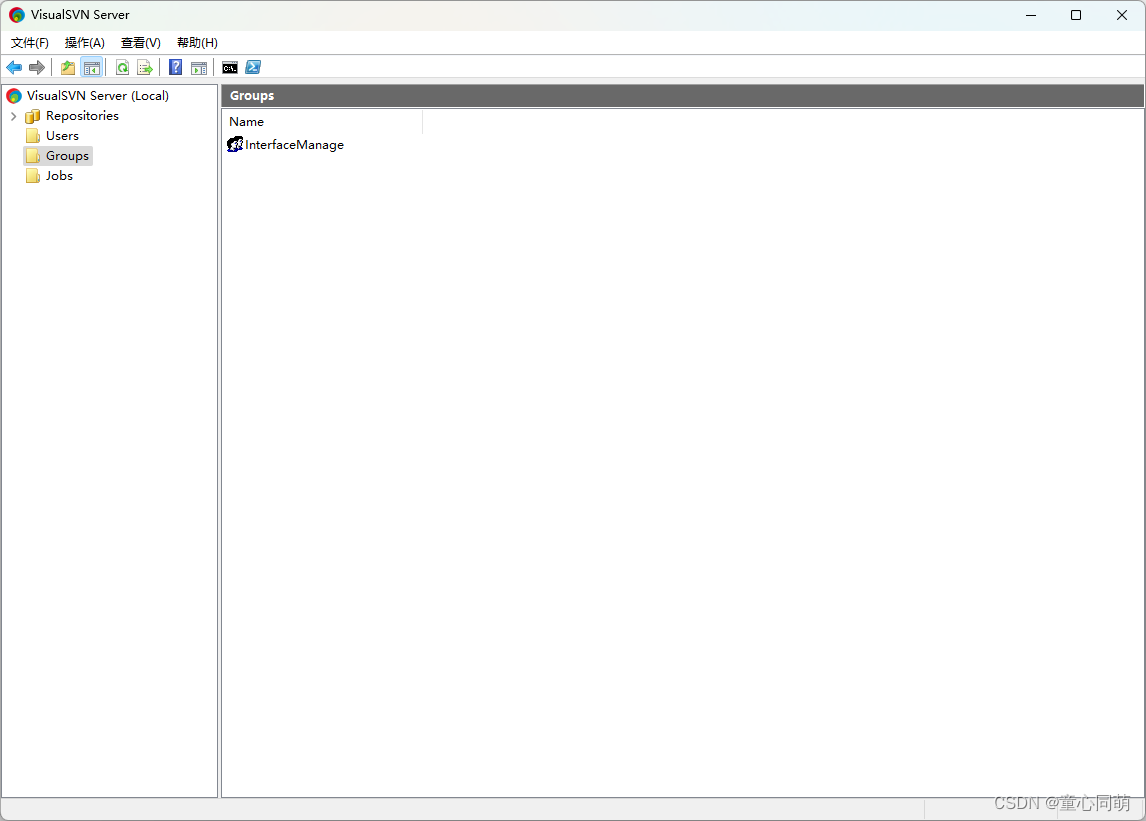Open Help via blue question mark

pos(175,68)
